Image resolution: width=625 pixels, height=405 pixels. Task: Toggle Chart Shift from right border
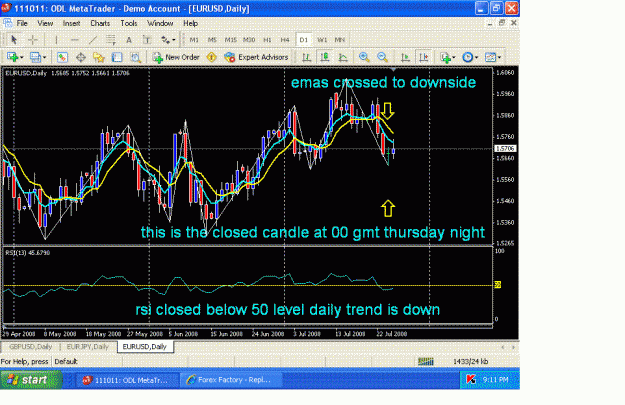tap(423, 57)
